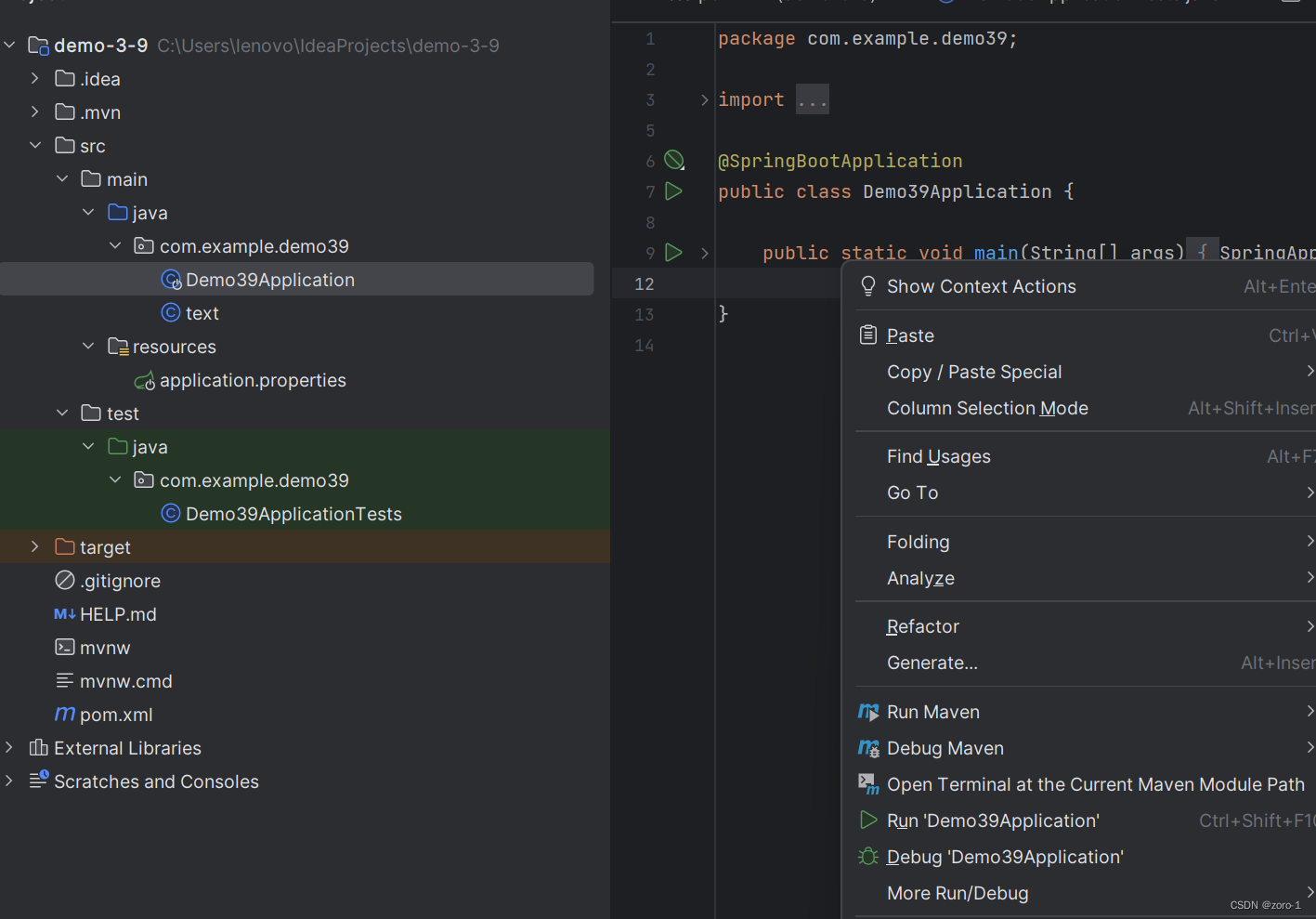This screenshot has width=1316, height=919.
Task: Collapse the resources folder chevron
Action: pyautogui.click(x=88, y=346)
